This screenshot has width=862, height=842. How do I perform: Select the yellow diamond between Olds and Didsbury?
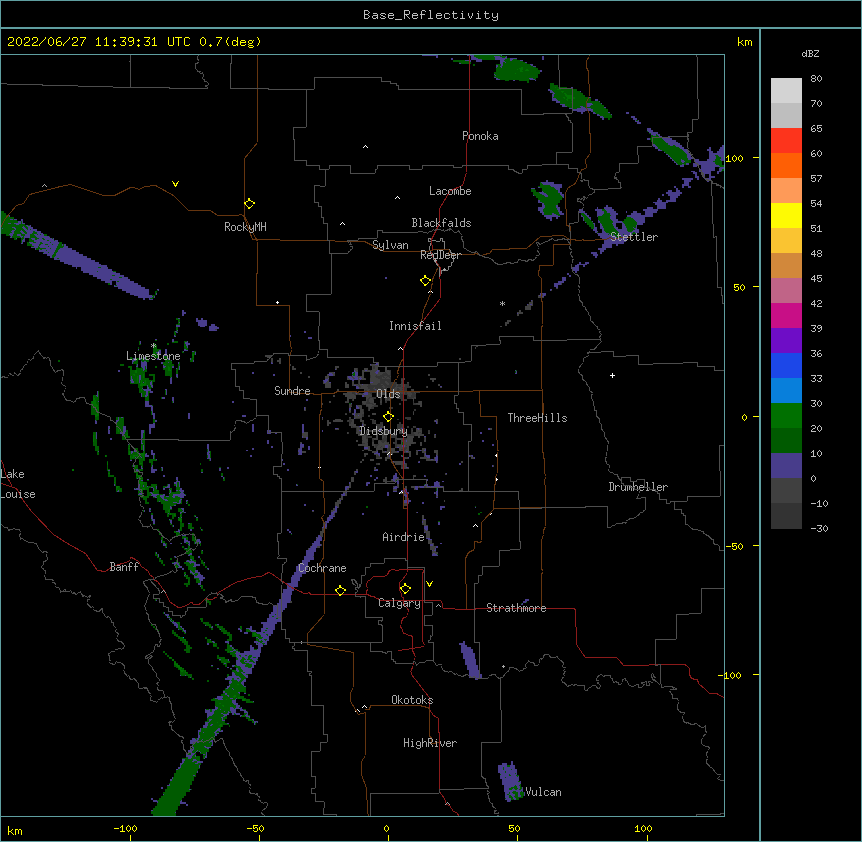388,416
